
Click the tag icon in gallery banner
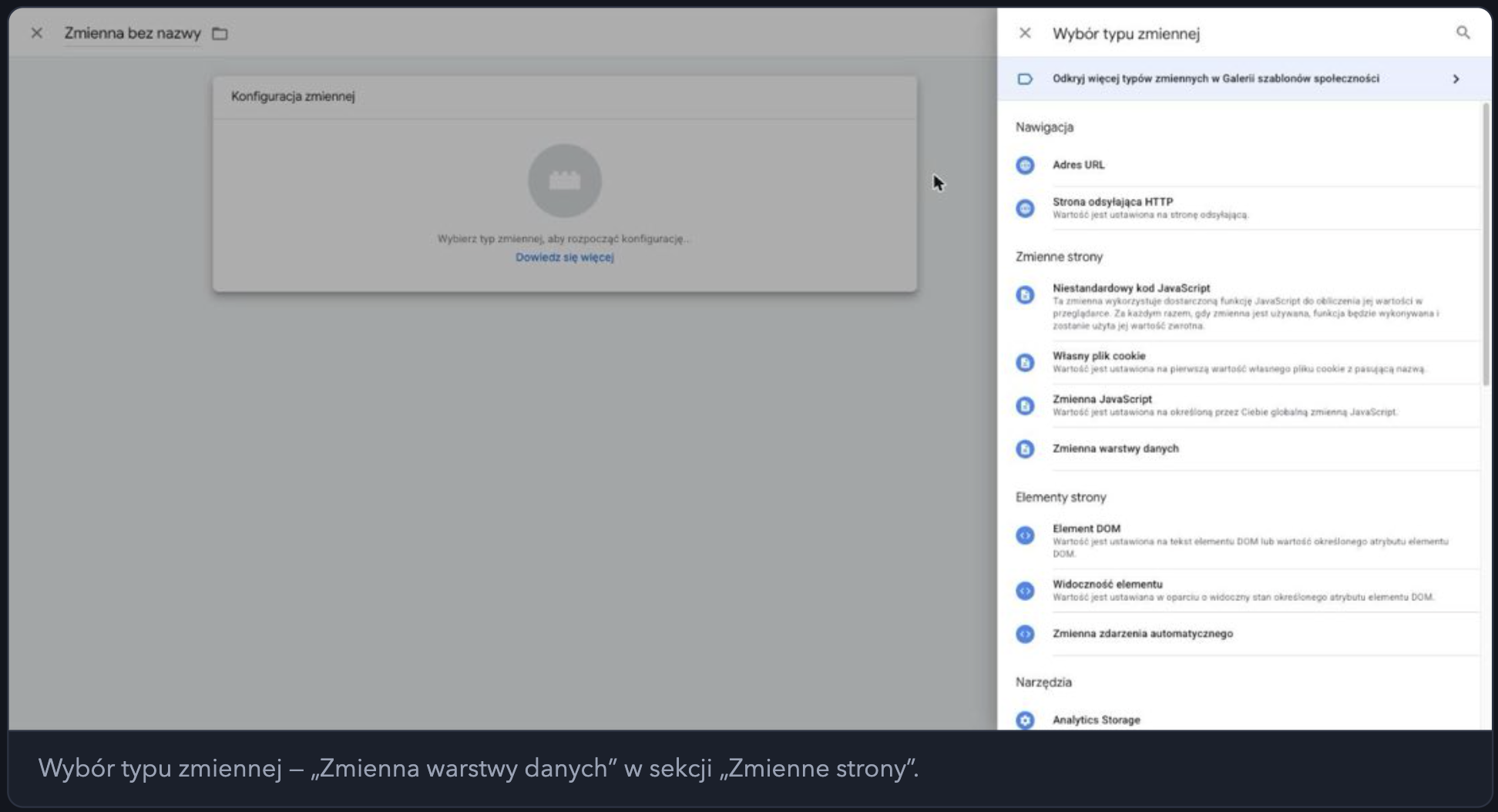[x=1025, y=79]
